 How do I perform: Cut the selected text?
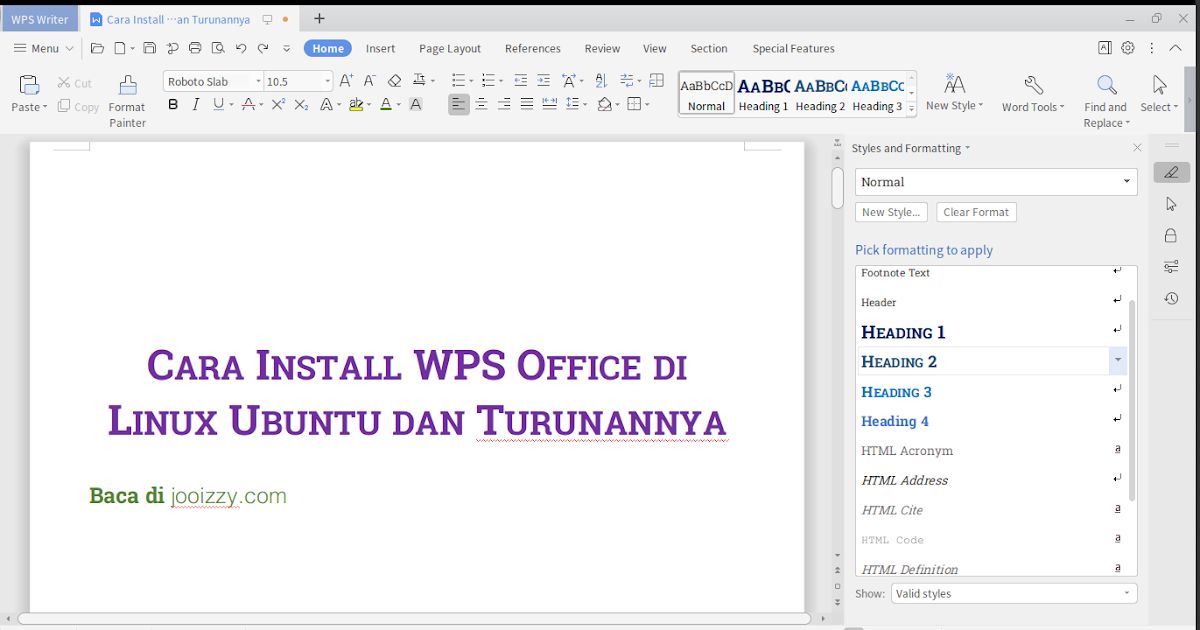click(75, 83)
